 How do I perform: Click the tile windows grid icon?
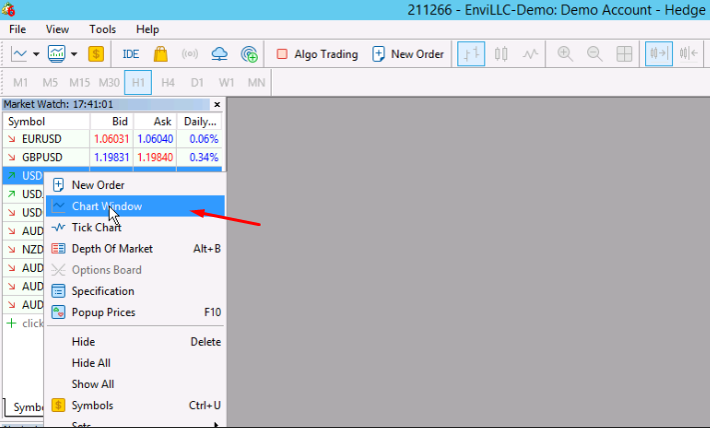(624, 54)
